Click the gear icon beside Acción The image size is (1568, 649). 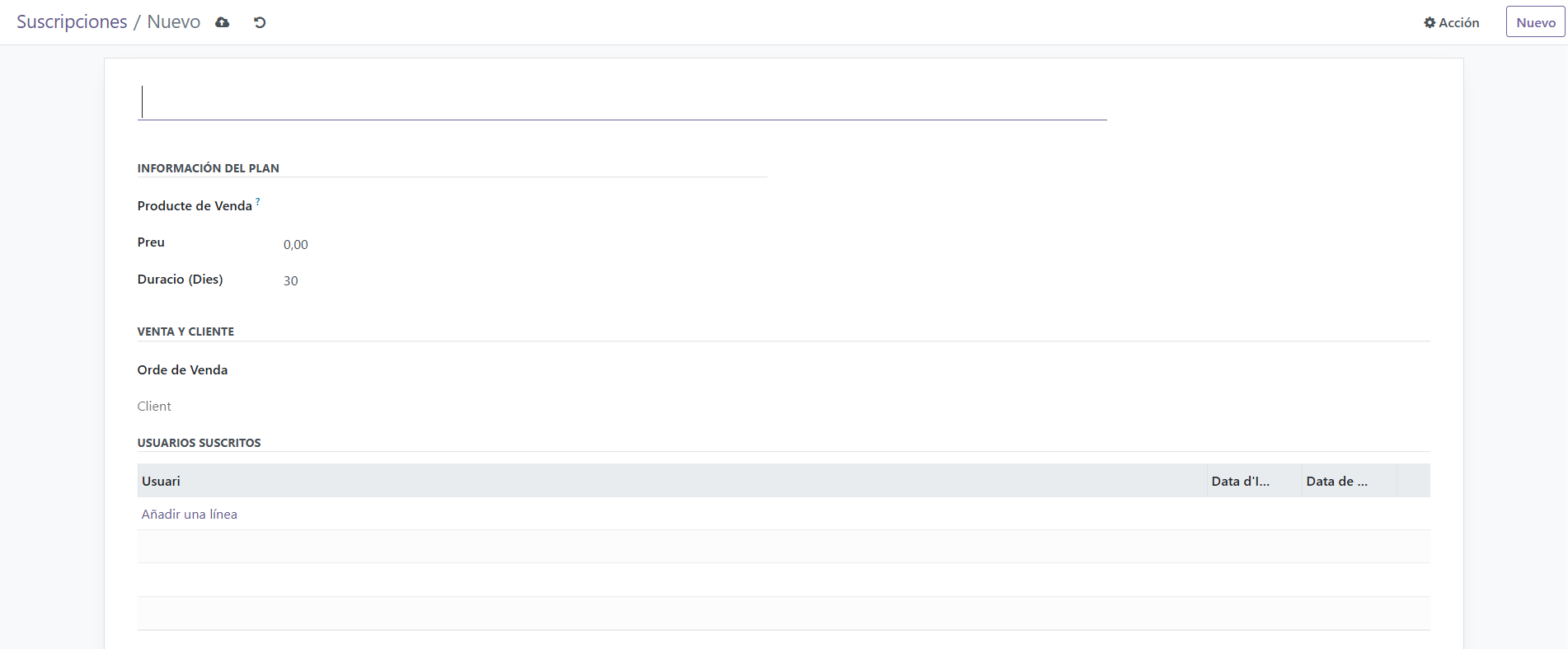pyautogui.click(x=1430, y=23)
